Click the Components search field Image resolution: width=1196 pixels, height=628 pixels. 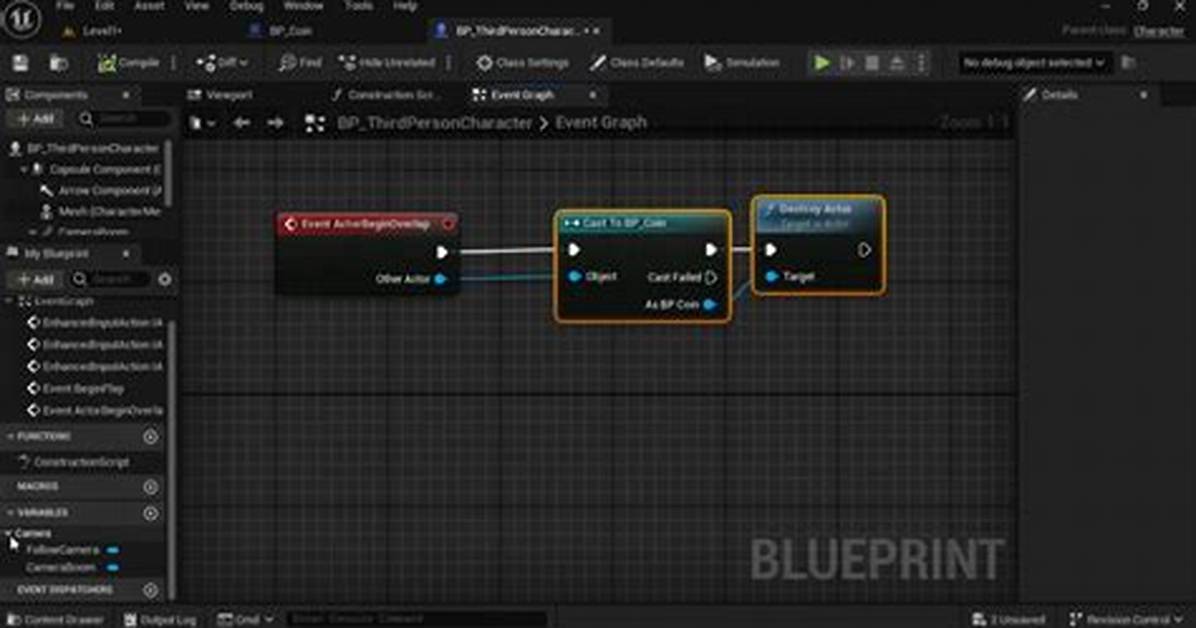pos(124,119)
